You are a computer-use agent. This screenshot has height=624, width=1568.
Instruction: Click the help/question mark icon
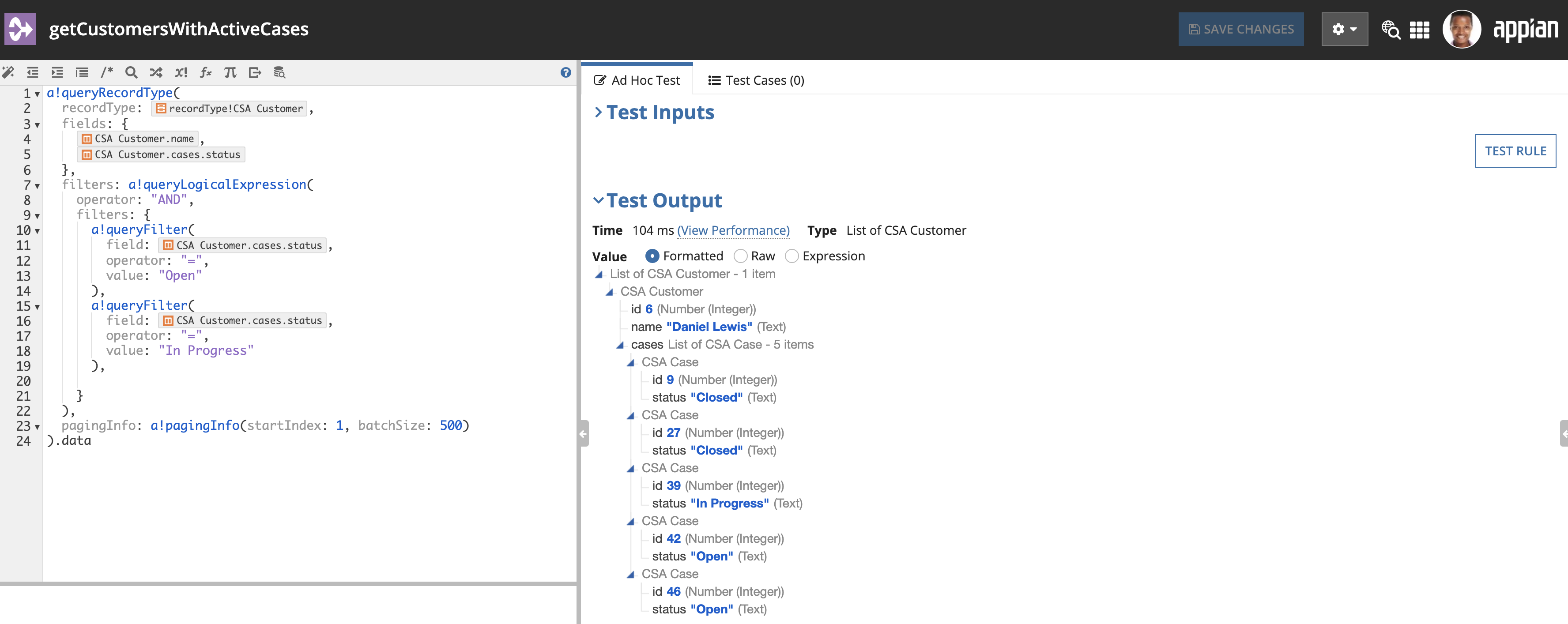point(566,72)
